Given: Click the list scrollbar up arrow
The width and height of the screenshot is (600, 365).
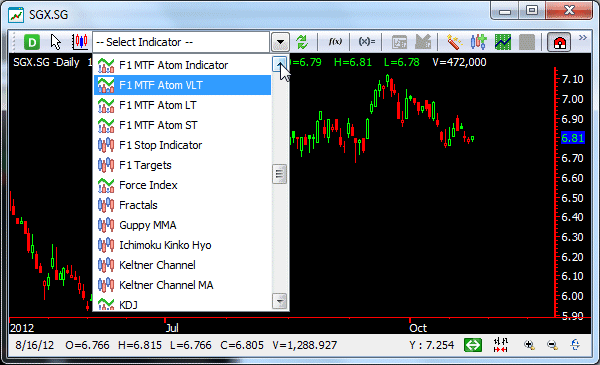Looking at the screenshot, I should [280, 64].
